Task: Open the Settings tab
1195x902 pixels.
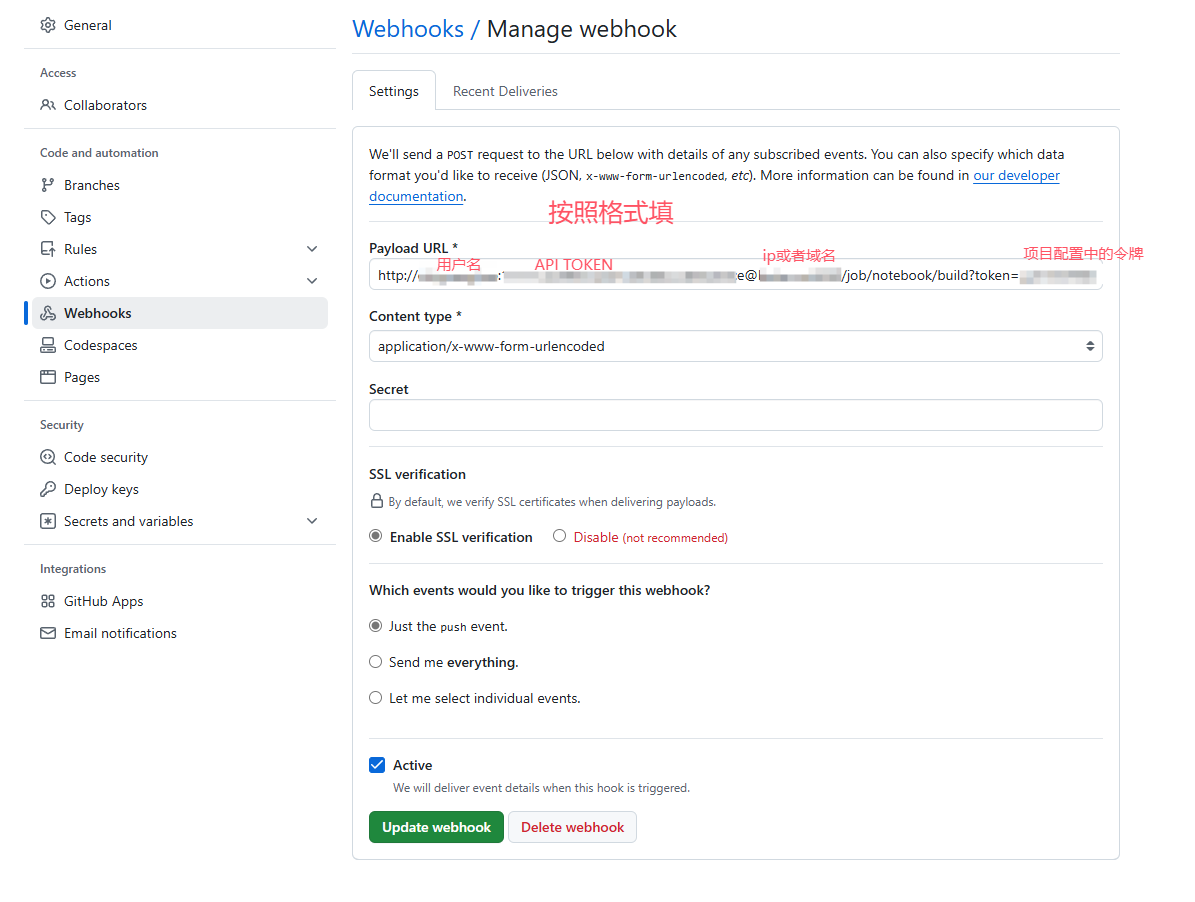Action: [x=394, y=91]
